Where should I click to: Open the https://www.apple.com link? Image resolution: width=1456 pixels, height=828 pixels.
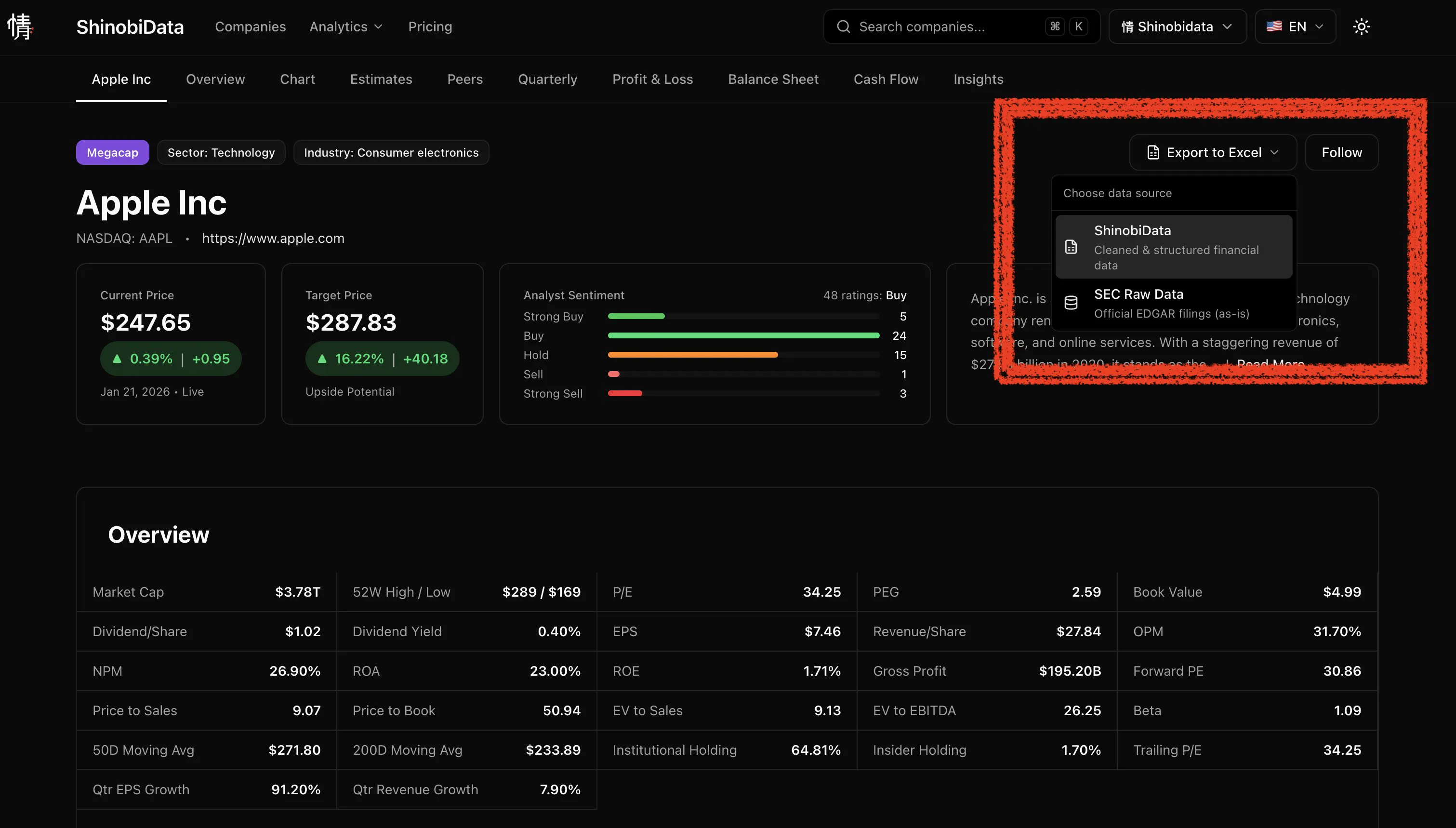(273, 238)
